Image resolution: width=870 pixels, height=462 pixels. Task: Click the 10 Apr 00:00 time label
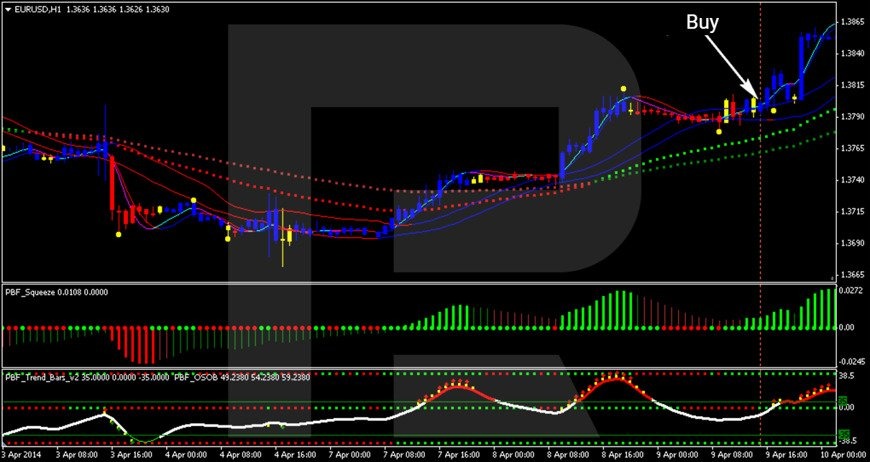pos(842,454)
